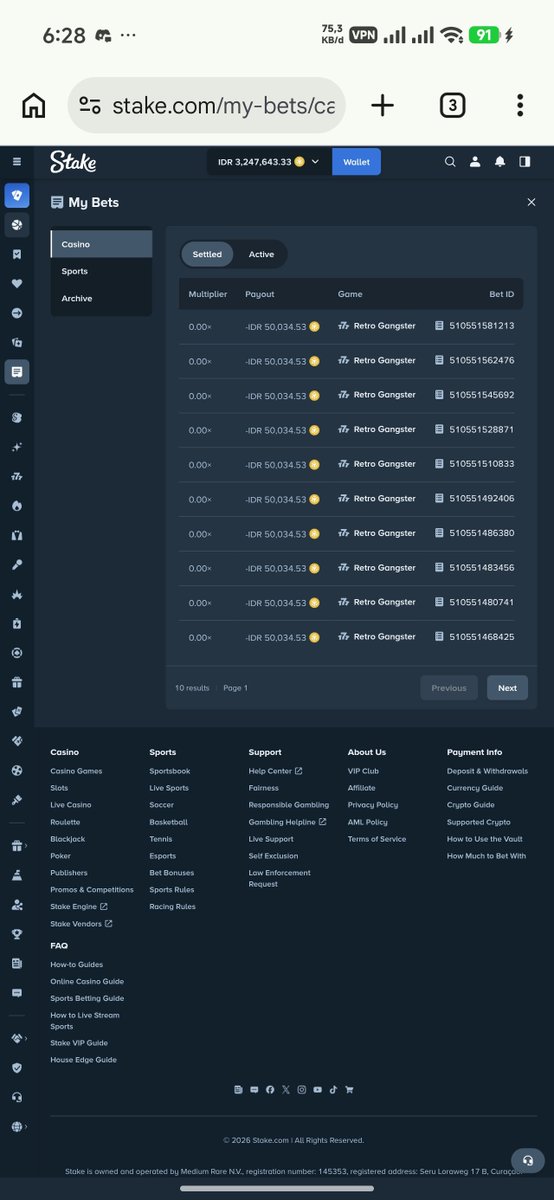Open Stake Instagram icon
Screen dimensions: 554x1200
[301, 1089]
